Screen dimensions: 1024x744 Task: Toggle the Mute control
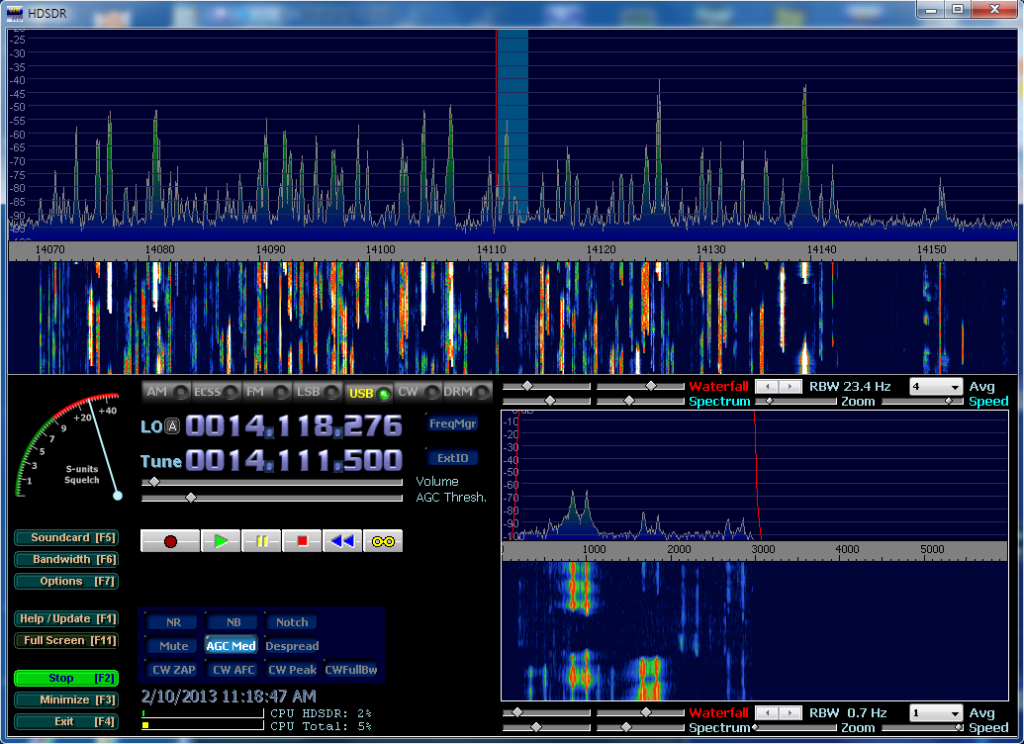tap(172, 645)
